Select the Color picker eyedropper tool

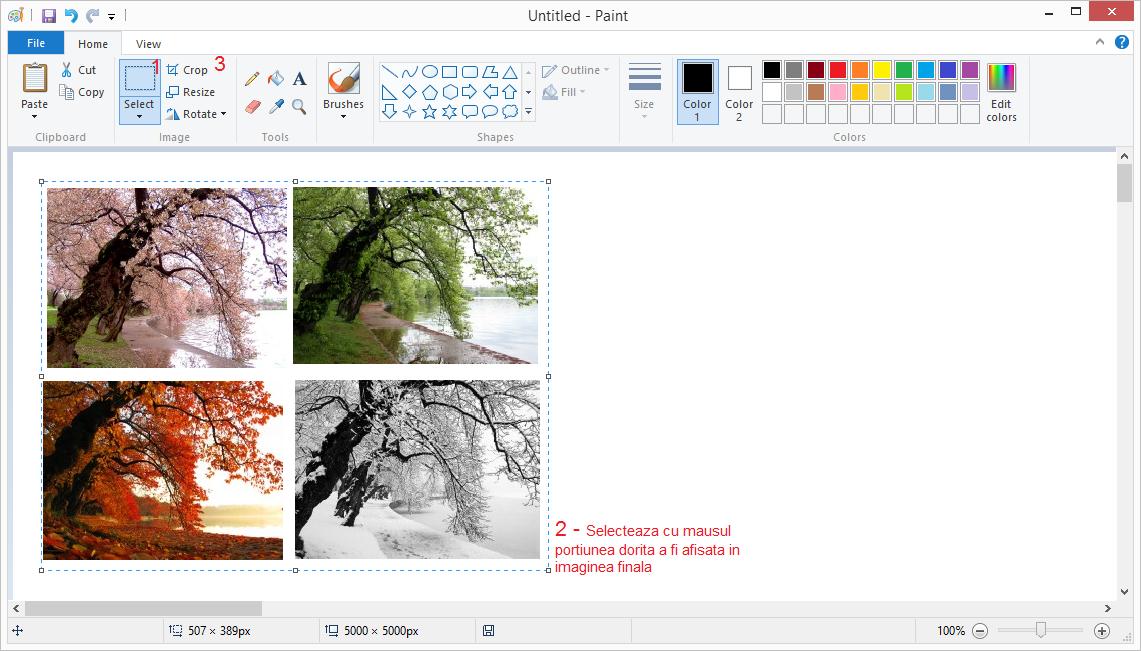276,107
